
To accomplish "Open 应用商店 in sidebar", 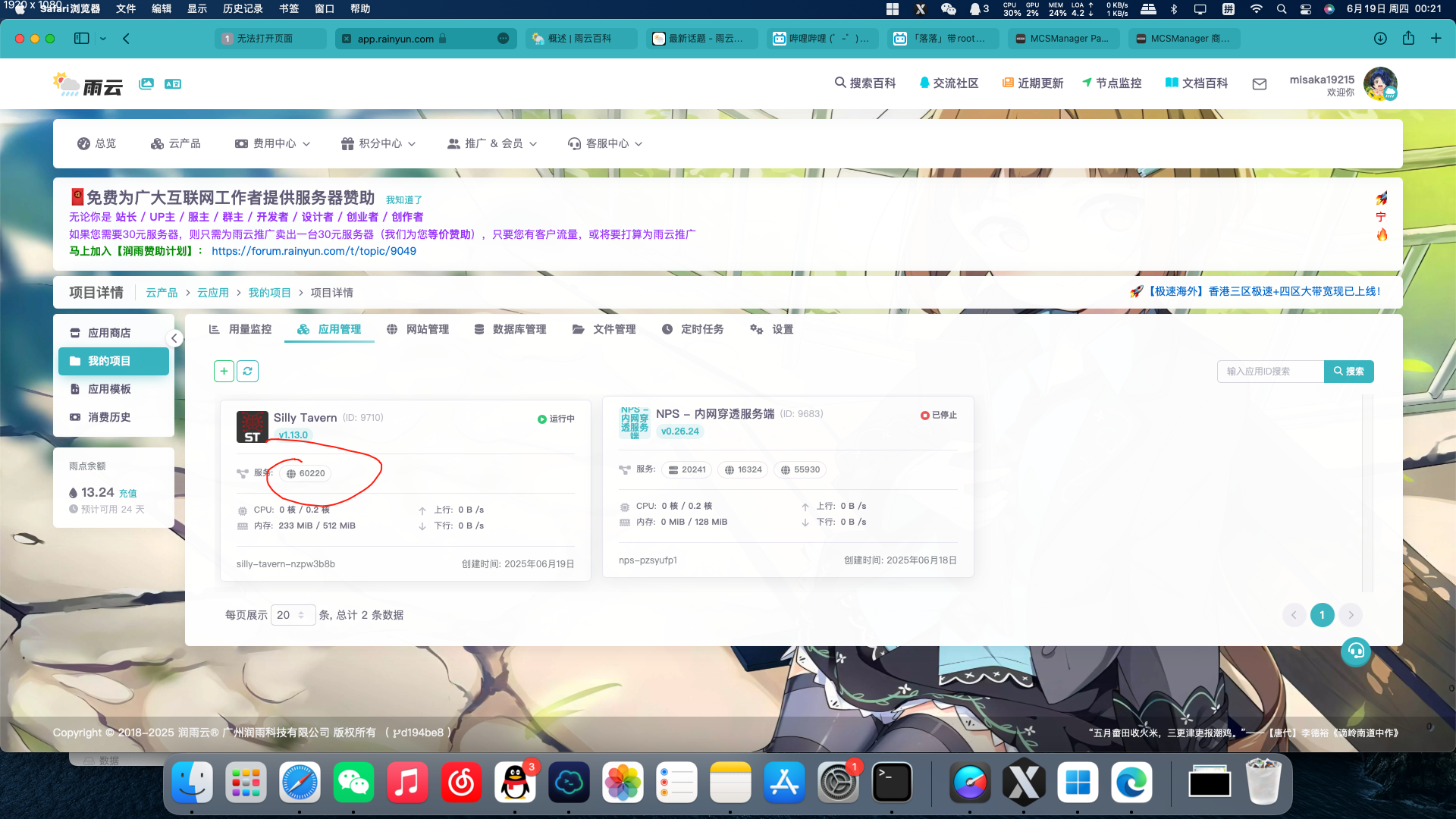I will pyautogui.click(x=114, y=333).
